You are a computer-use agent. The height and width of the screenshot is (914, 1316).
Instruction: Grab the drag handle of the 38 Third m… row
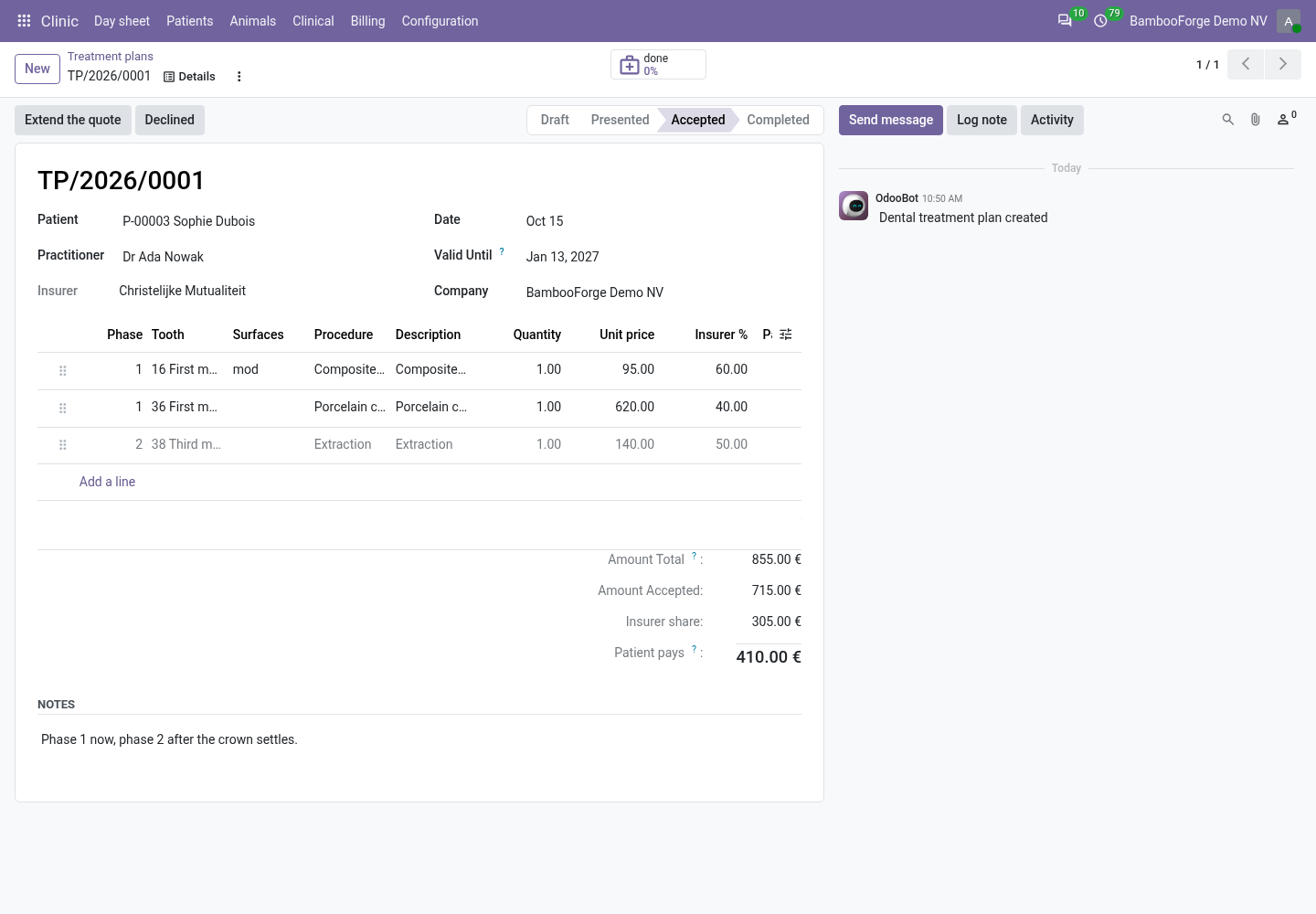[x=63, y=445]
